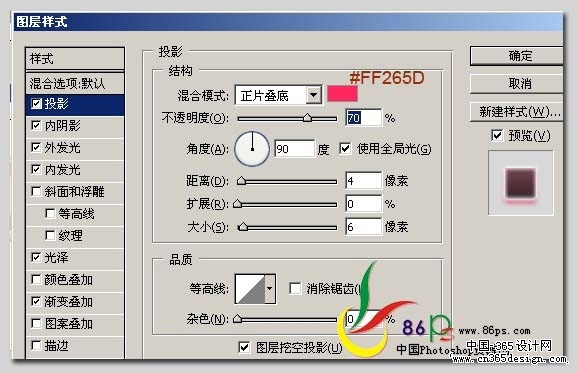This screenshot has width=577, height=373.
Task: Select the 样式 styles panel entry
Action: (x=75, y=58)
